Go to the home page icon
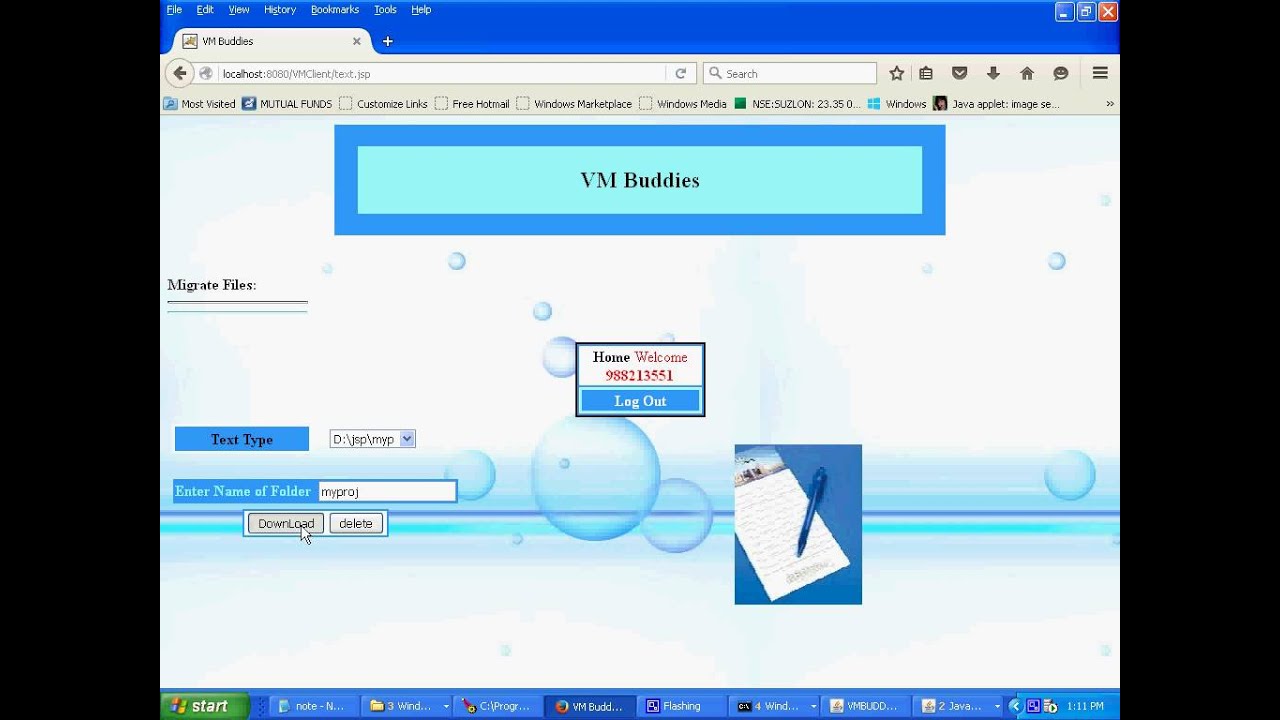Image resolution: width=1280 pixels, height=720 pixels. [x=1027, y=73]
